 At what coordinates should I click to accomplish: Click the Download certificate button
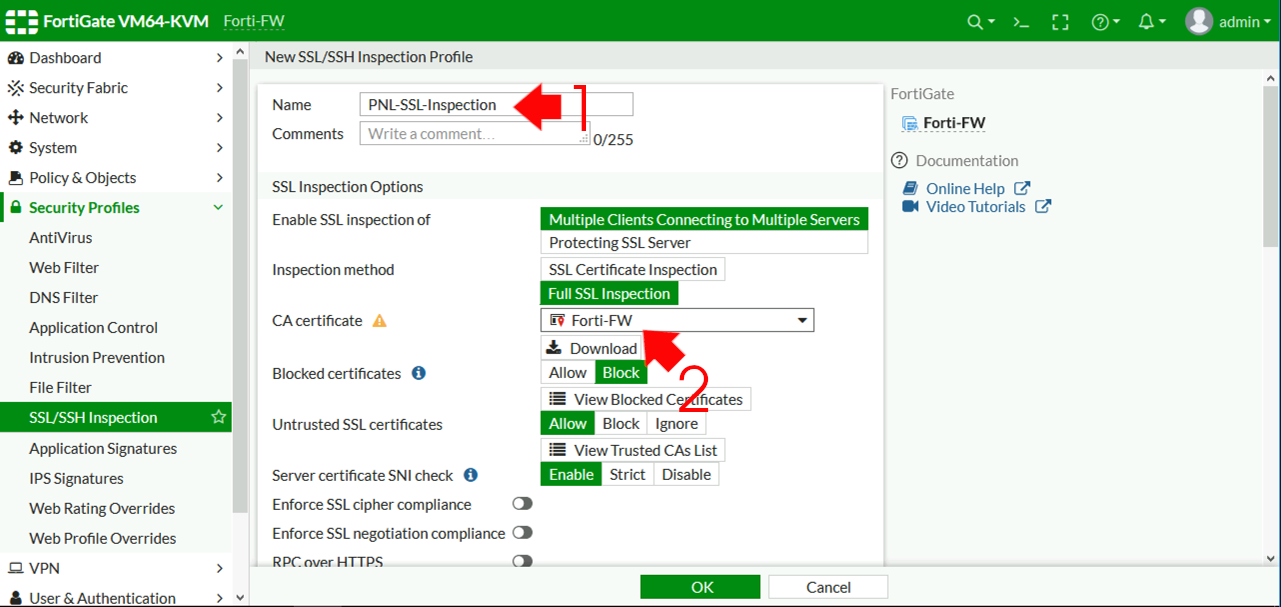pyautogui.click(x=592, y=347)
